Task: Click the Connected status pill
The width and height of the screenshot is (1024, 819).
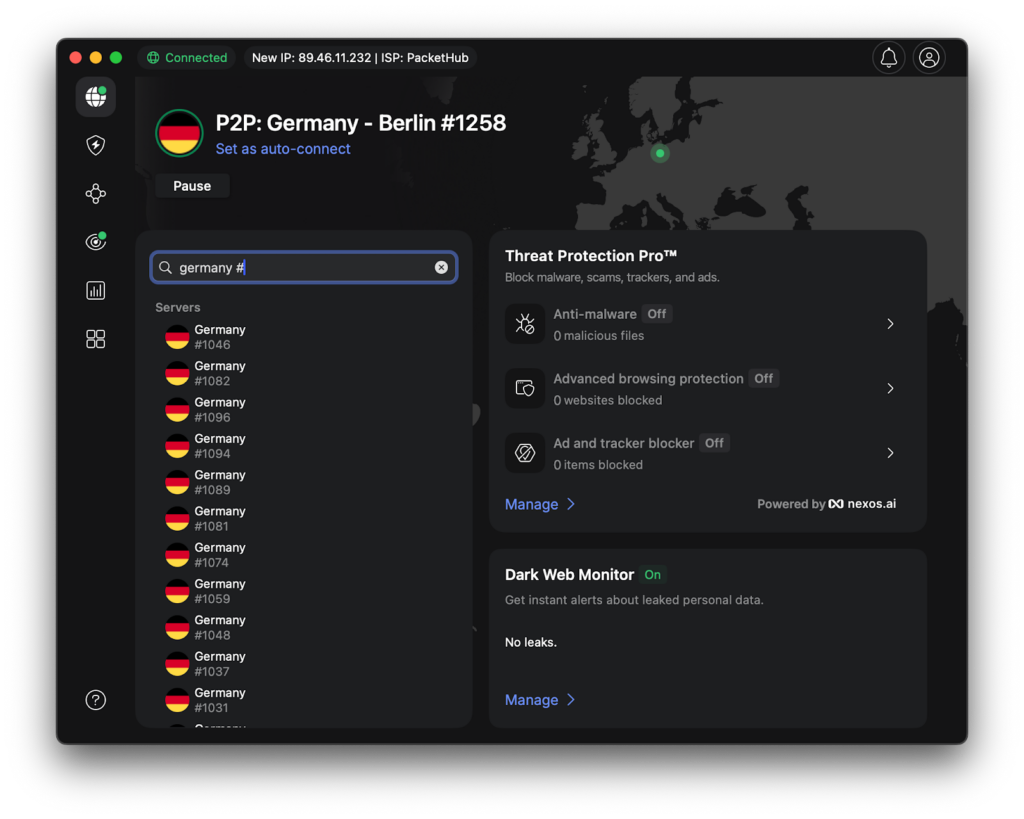Action: click(x=187, y=57)
